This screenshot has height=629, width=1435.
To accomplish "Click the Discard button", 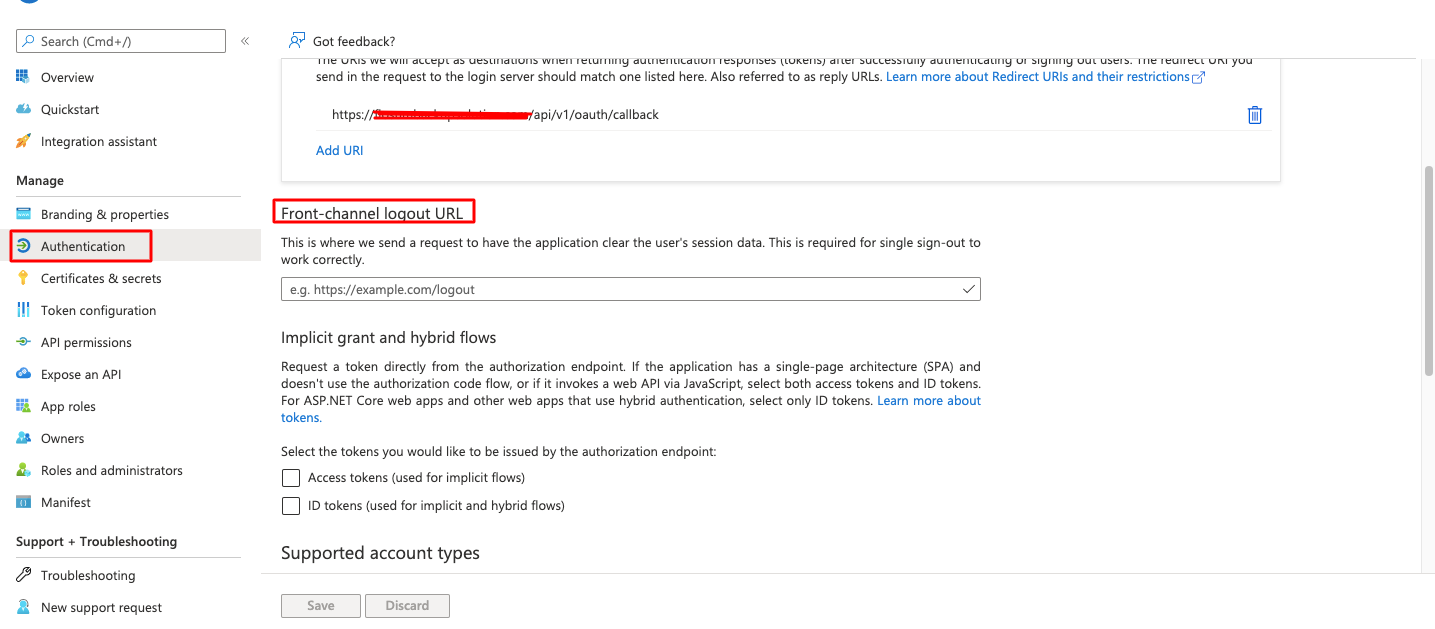I will click(407, 606).
